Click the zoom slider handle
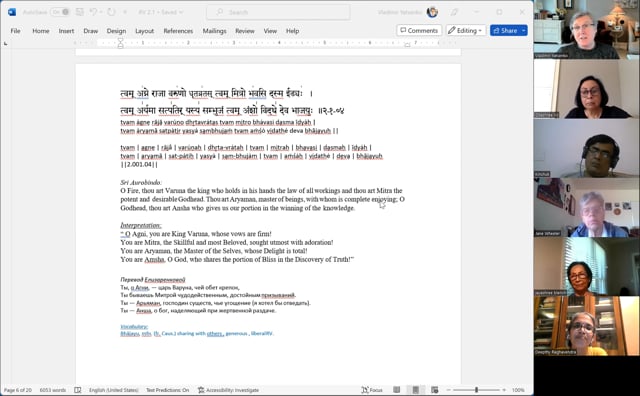The height and width of the screenshot is (396, 640). (476, 390)
